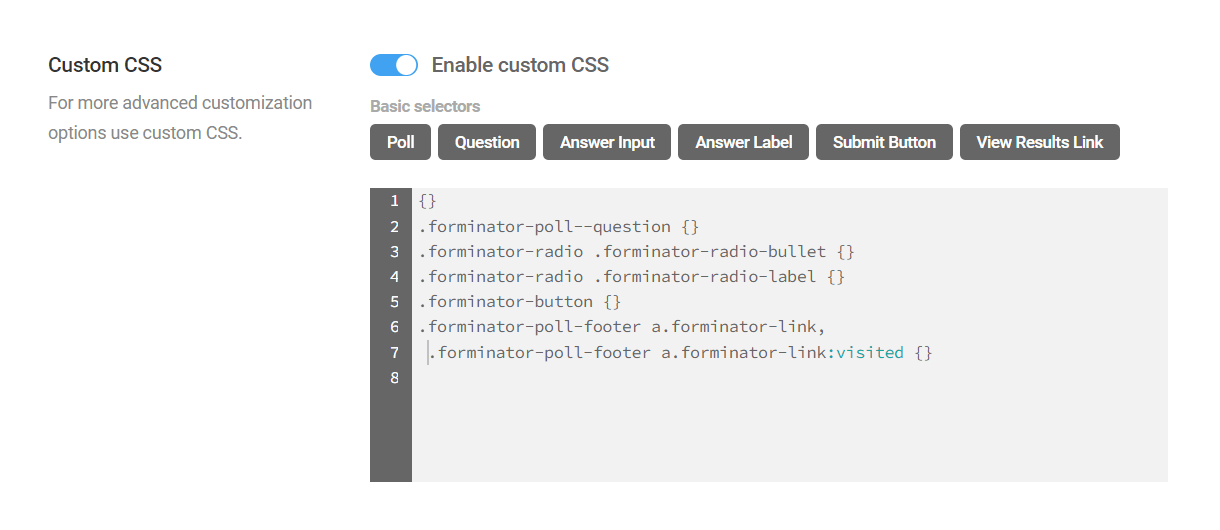
Task: Click line number 5 in the gutter
Action: click(395, 301)
